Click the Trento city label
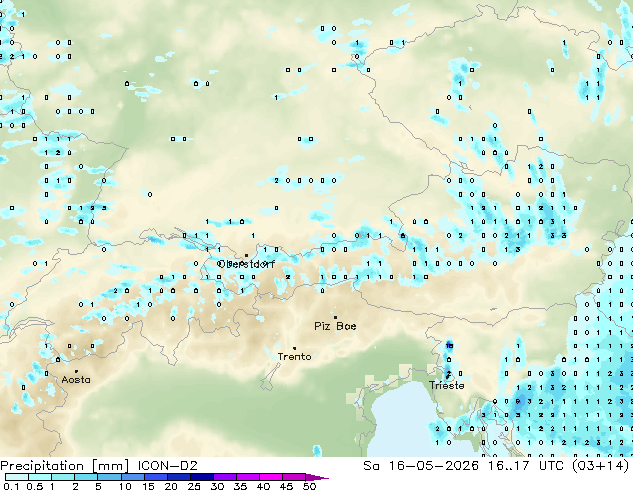Image resolution: width=634 pixels, height=490 pixels. [x=294, y=357]
